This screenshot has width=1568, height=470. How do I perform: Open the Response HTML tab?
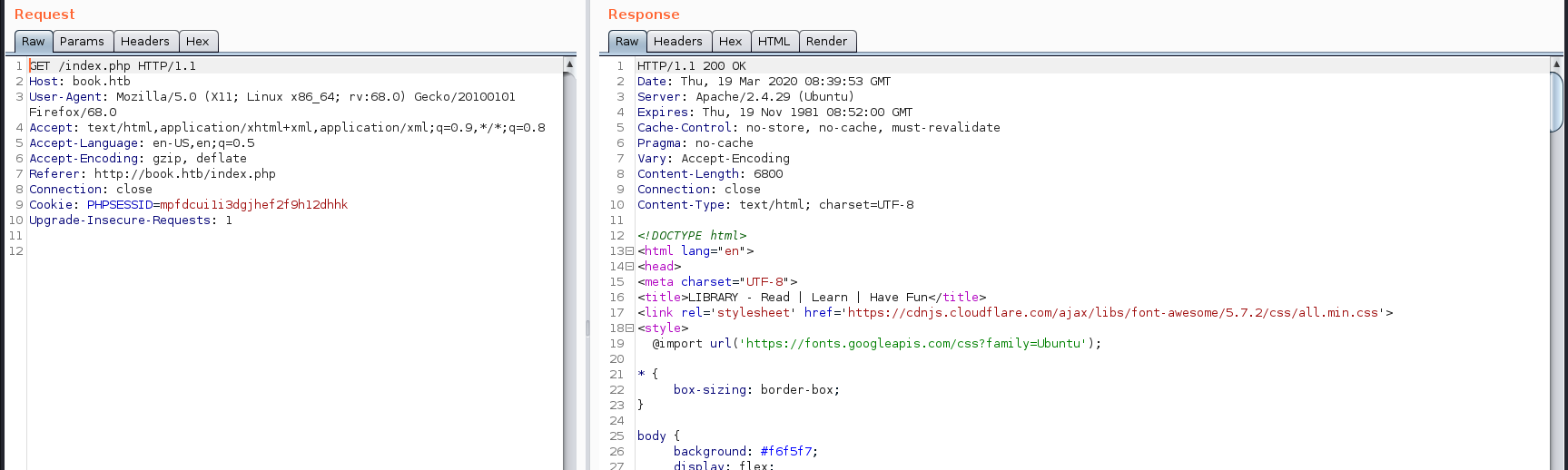pos(774,42)
